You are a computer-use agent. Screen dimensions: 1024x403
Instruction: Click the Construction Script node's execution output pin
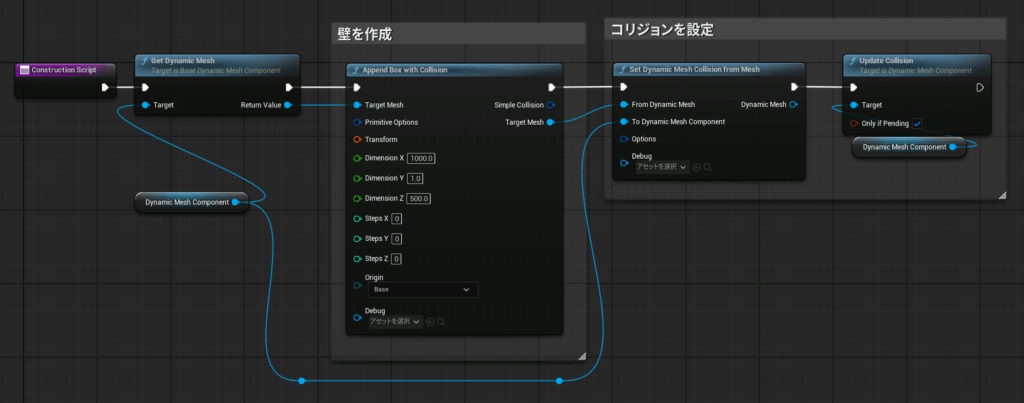tap(105, 87)
